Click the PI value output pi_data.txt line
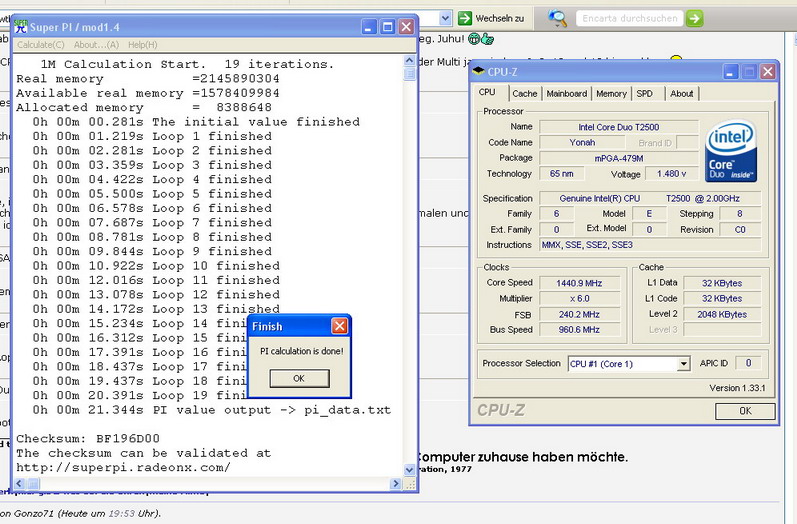Image resolution: width=797 pixels, height=524 pixels. tap(212, 410)
